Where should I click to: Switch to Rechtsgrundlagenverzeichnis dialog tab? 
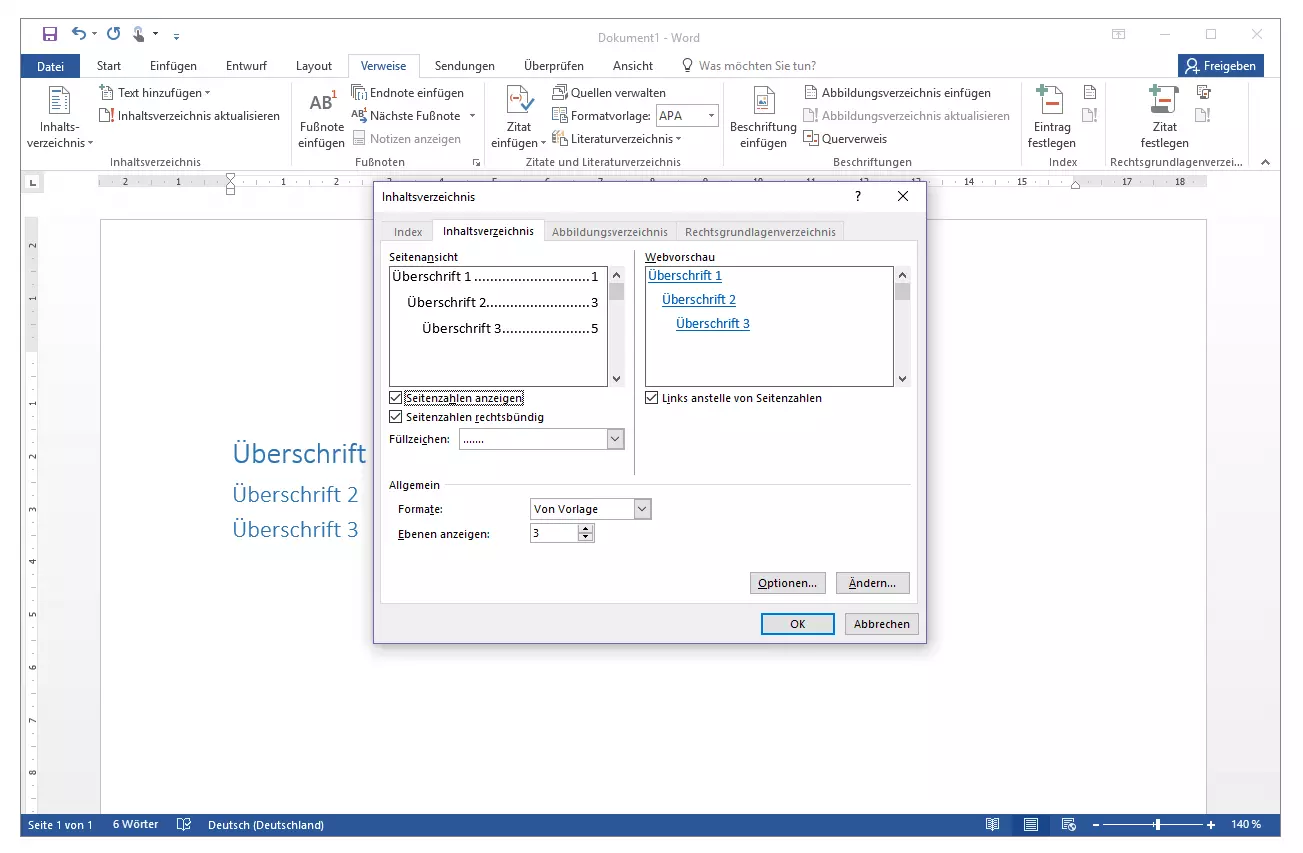pos(760,232)
